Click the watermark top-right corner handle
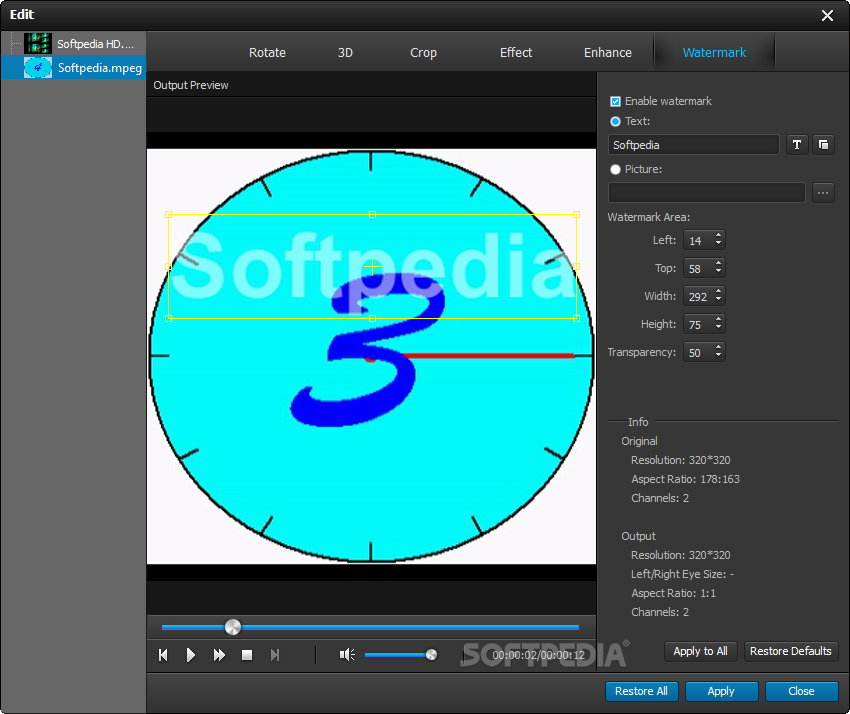This screenshot has width=850, height=714. tap(576, 215)
